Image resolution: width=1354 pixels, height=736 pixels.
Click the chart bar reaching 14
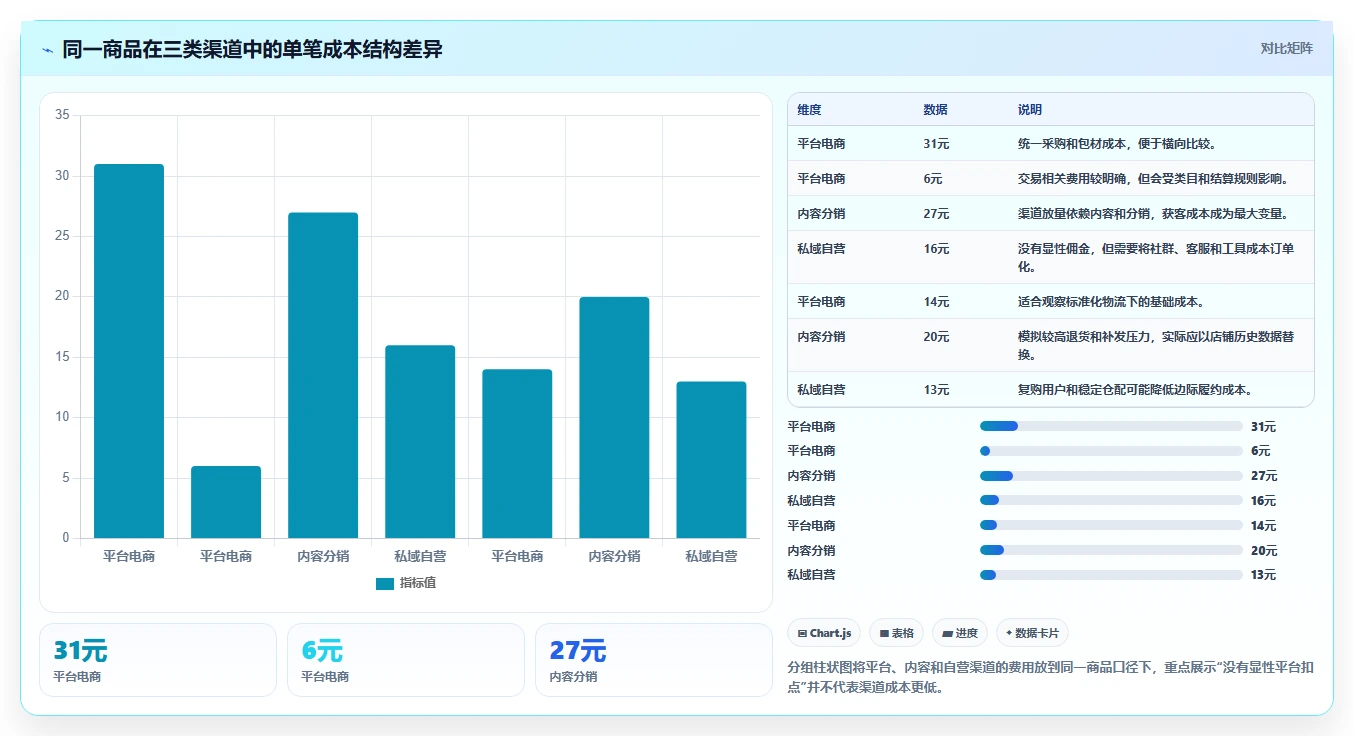click(x=517, y=454)
